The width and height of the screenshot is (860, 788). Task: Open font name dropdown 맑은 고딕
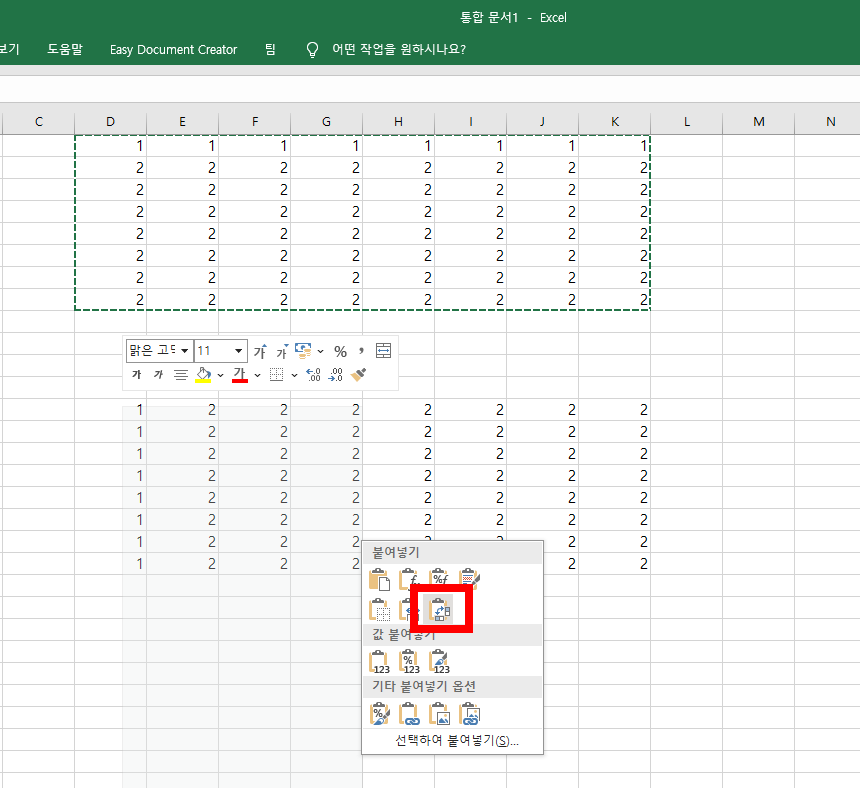tap(185, 351)
